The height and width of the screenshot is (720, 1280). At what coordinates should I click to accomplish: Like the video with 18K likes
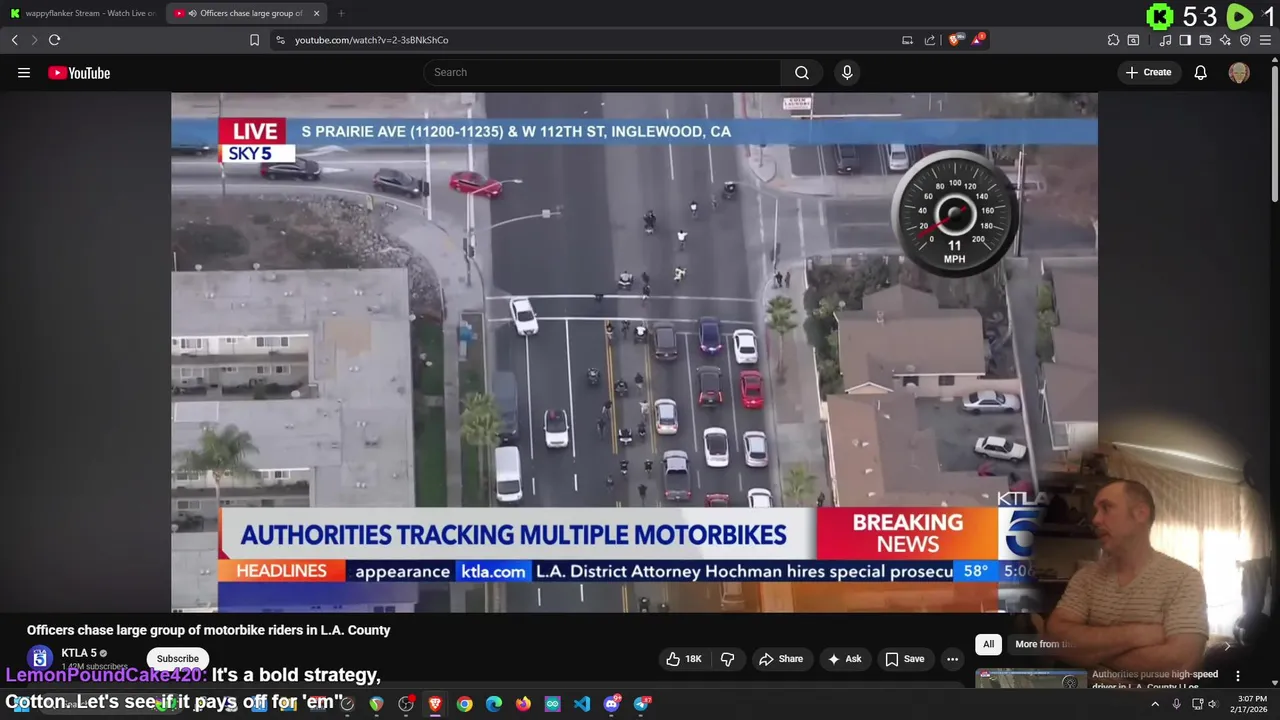pyautogui.click(x=684, y=659)
